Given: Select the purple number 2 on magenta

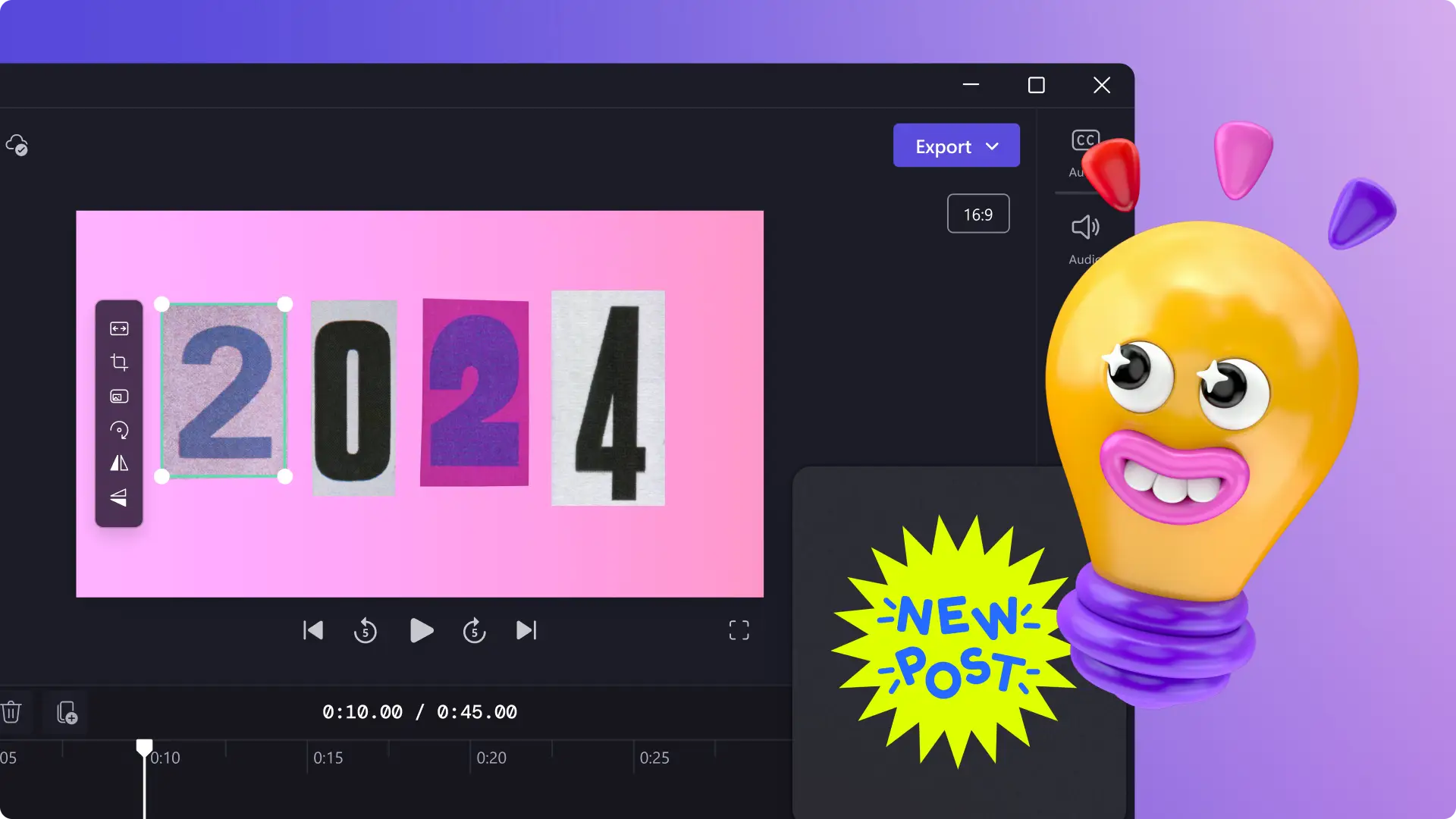Looking at the screenshot, I should click(x=475, y=392).
